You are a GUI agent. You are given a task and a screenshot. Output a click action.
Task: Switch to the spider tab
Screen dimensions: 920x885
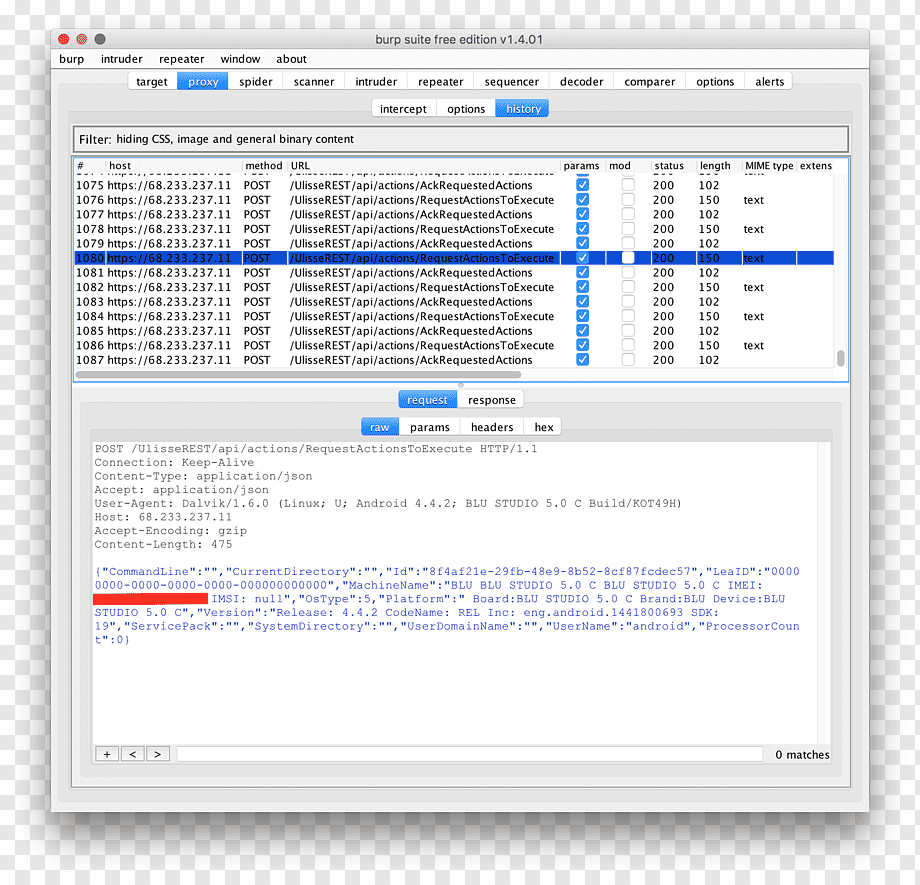click(x=256, y=82)
